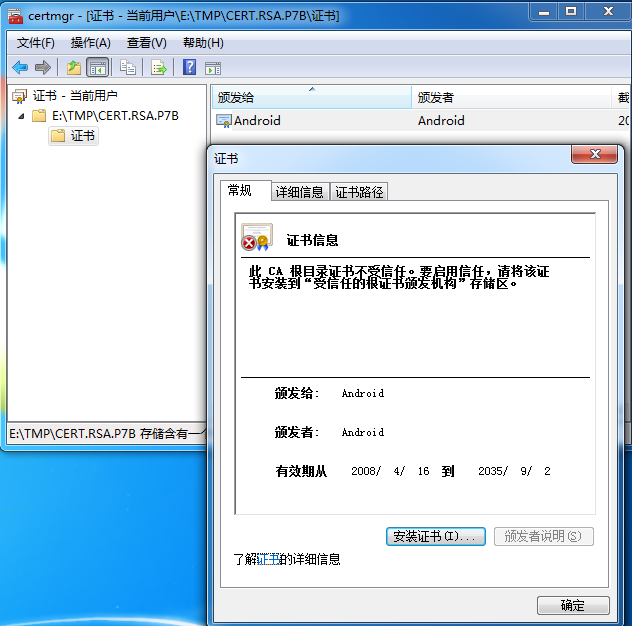Image resolution: width=632 pixels, height=626 pixels.
Task: Click the 确定 button
Action: pyautogui.click(x=573, y=605)
